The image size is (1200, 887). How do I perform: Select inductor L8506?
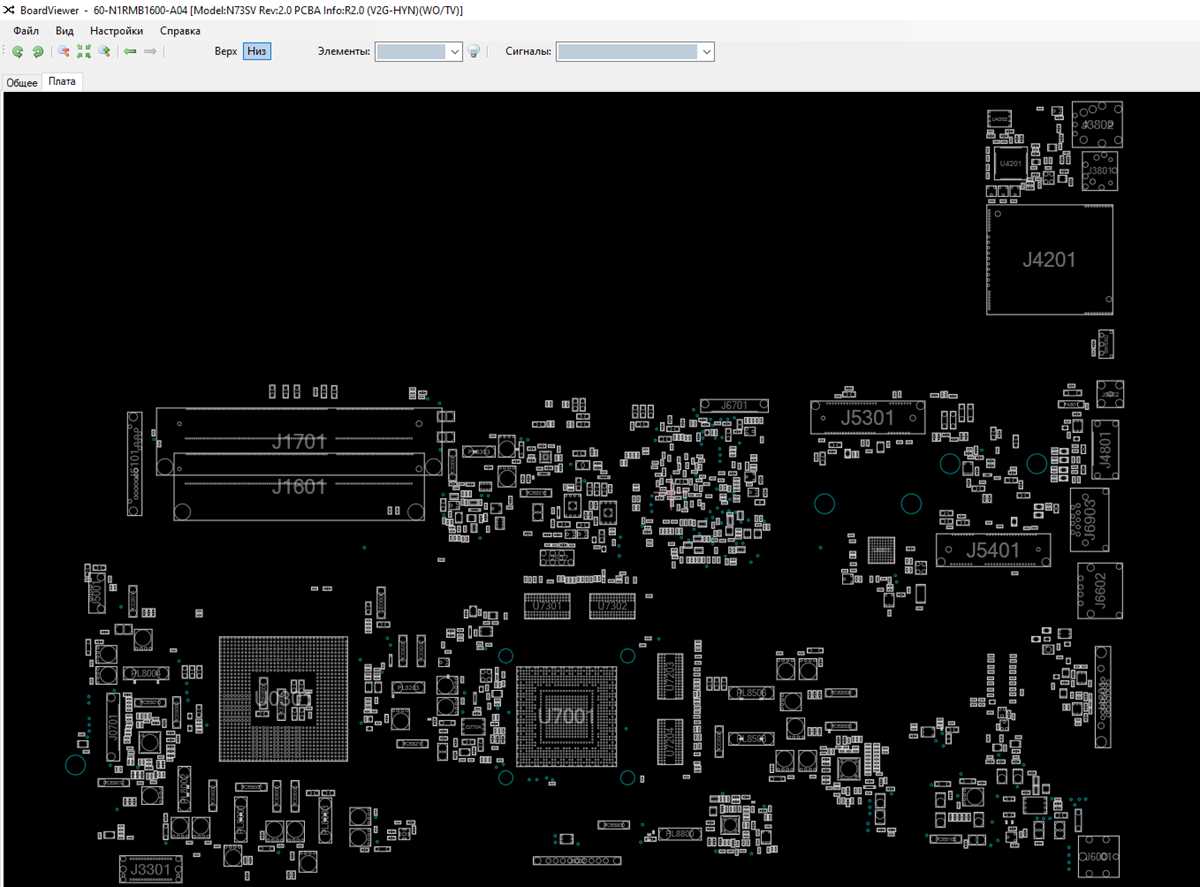click(751, 692)
